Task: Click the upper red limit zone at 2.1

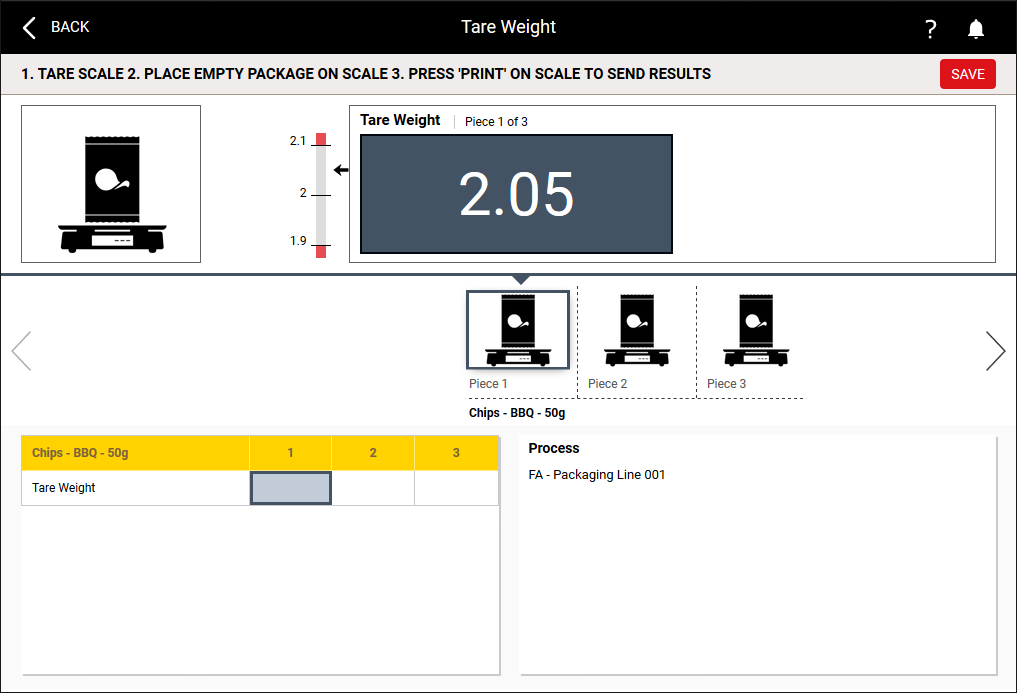Action: tap(321, 139)
